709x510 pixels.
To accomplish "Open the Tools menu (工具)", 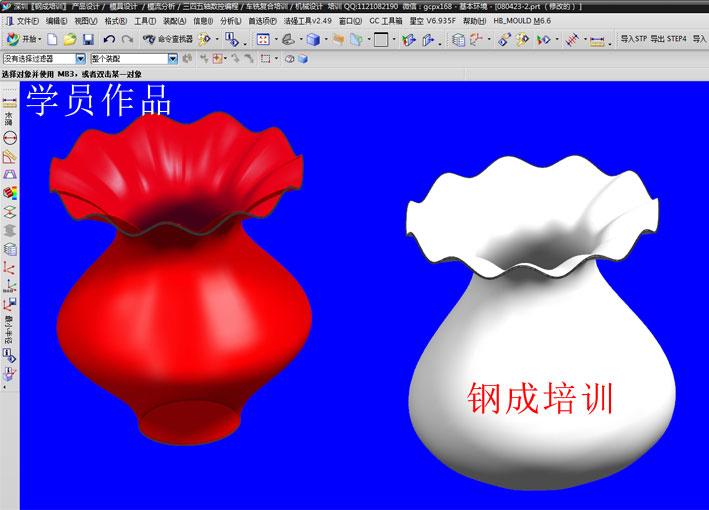I will click(x=145, y=21).
